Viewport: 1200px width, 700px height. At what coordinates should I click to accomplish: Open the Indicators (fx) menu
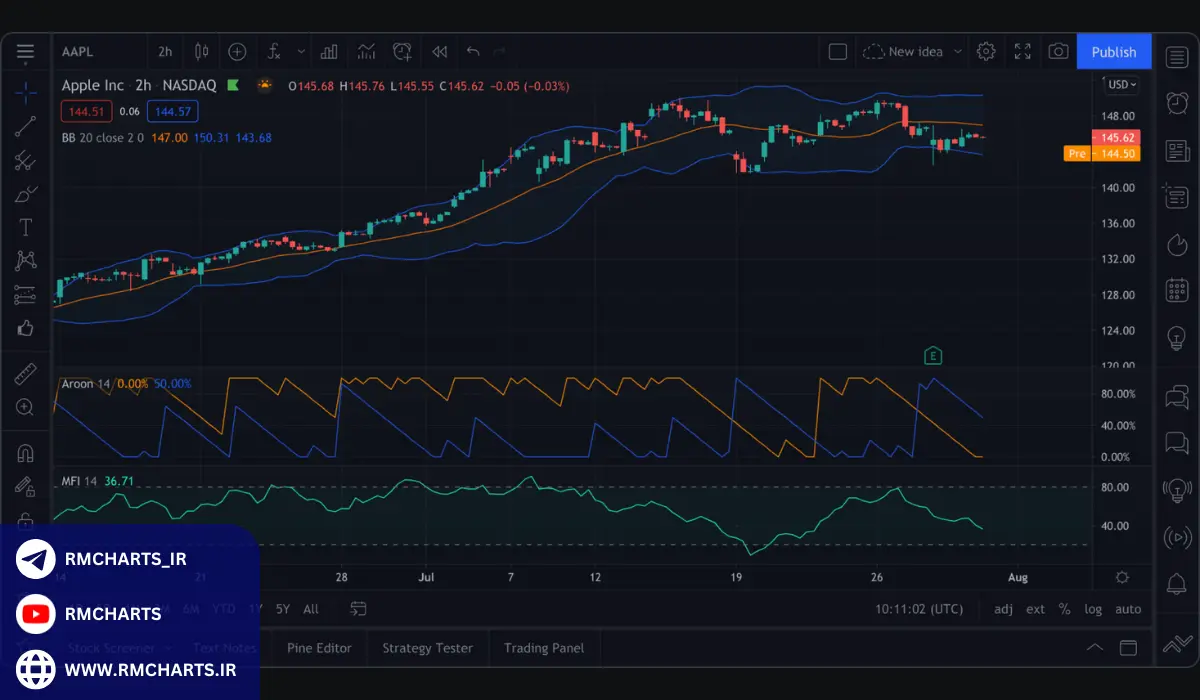tap(273, 52)
